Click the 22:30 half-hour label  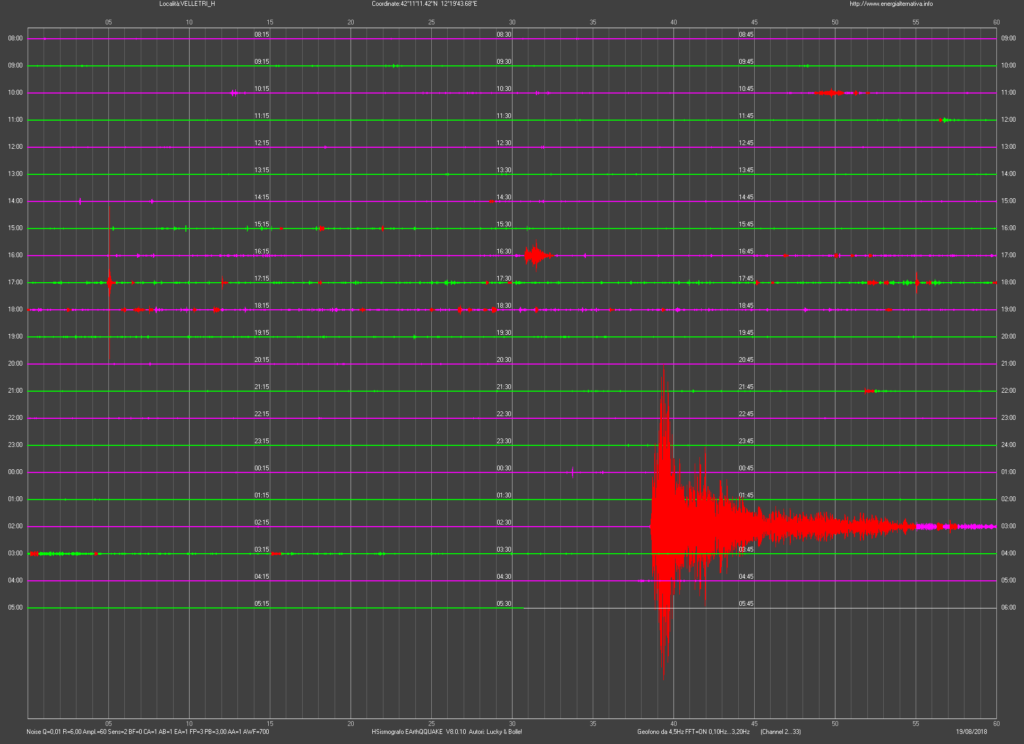click(x=504, y=413)
